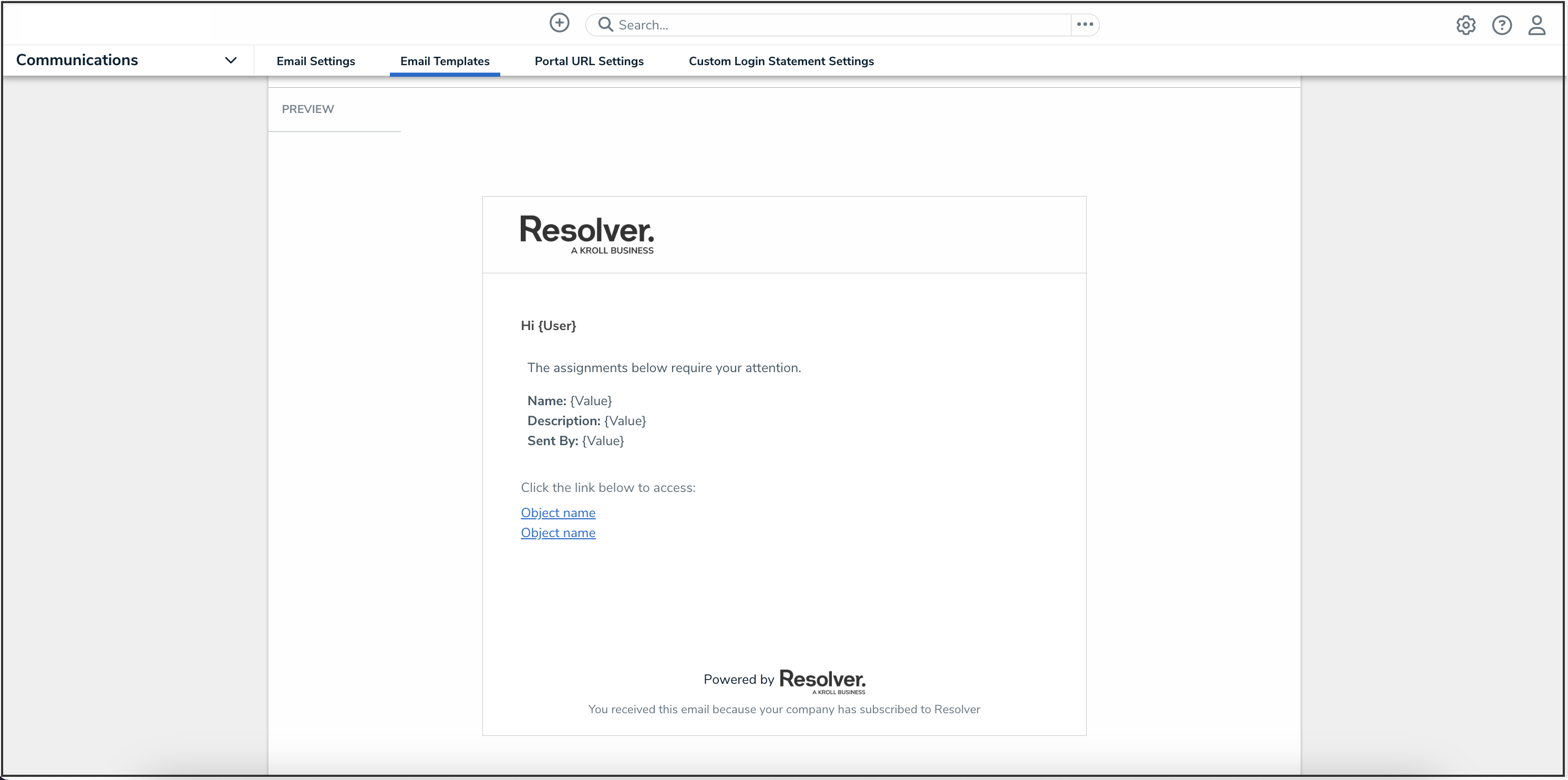Click the search magnifier icon
Screen dimensions: 1568x780
click(605, 24)
